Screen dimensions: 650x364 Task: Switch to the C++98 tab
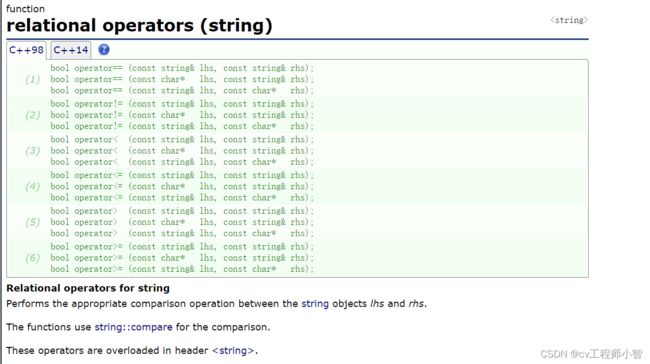26,50
